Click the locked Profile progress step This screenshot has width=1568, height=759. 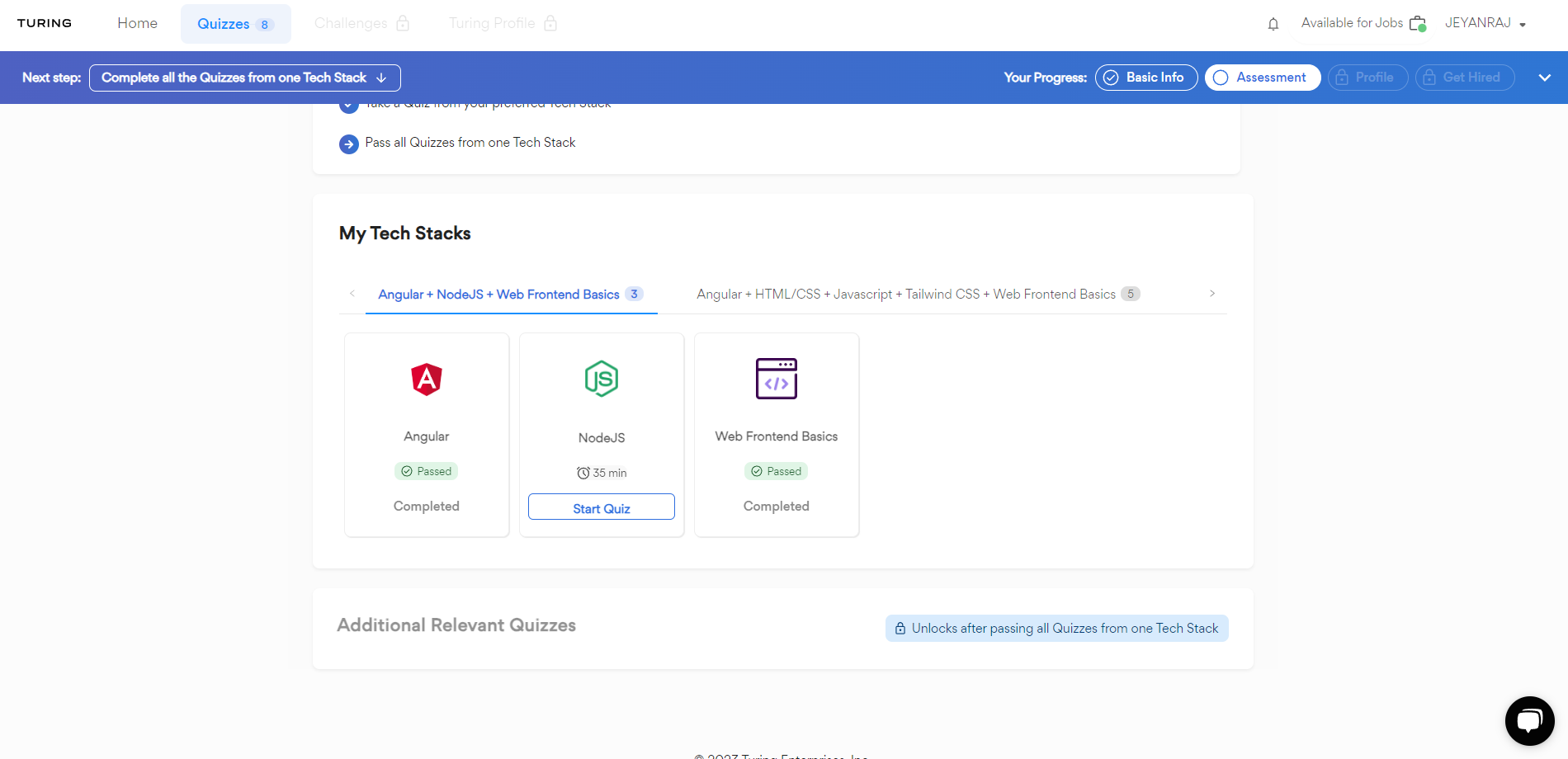click(1367, 78)
